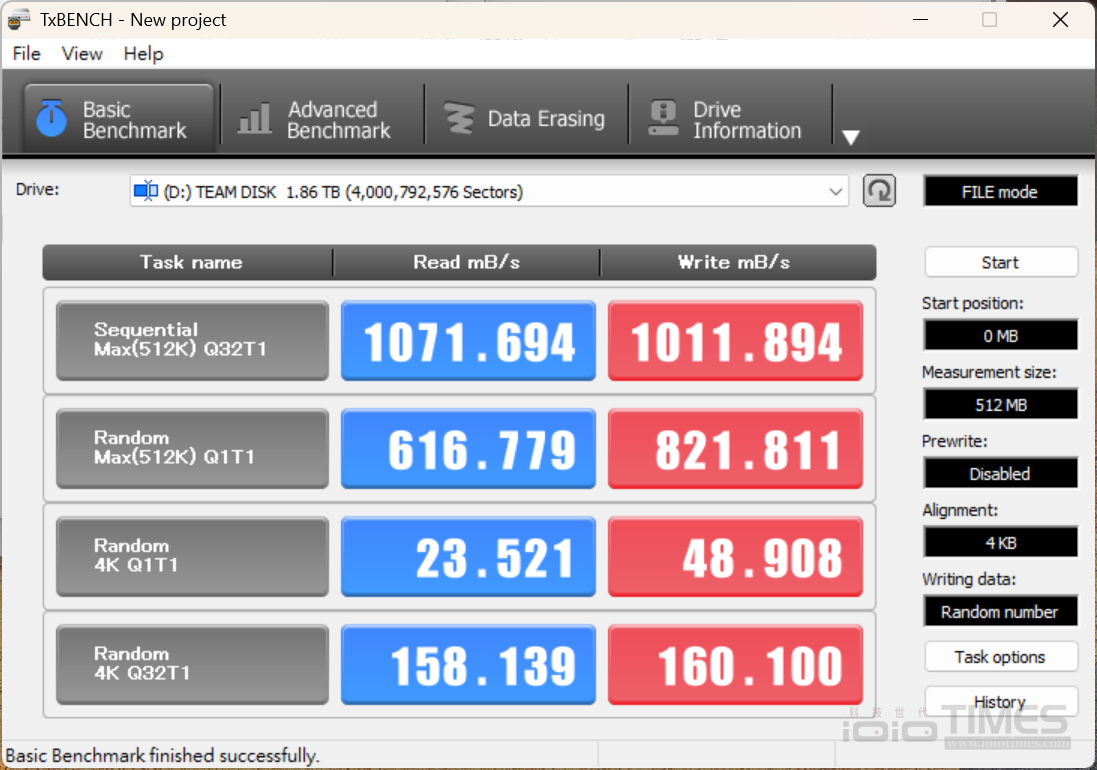The image size is (1097, 770).
Task: Click the drive refresh icon
Action: pos(879,190)
